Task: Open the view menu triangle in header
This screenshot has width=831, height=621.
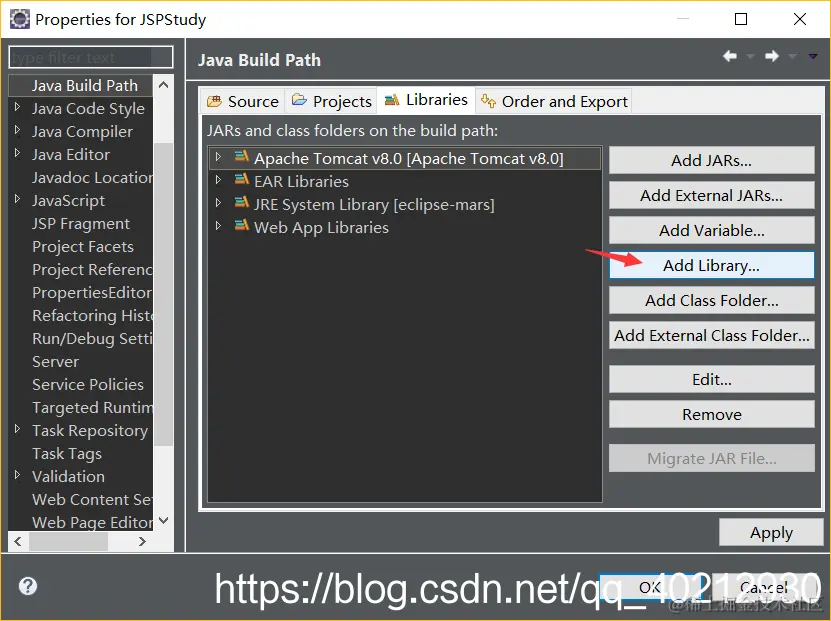Action: point(812,56)
